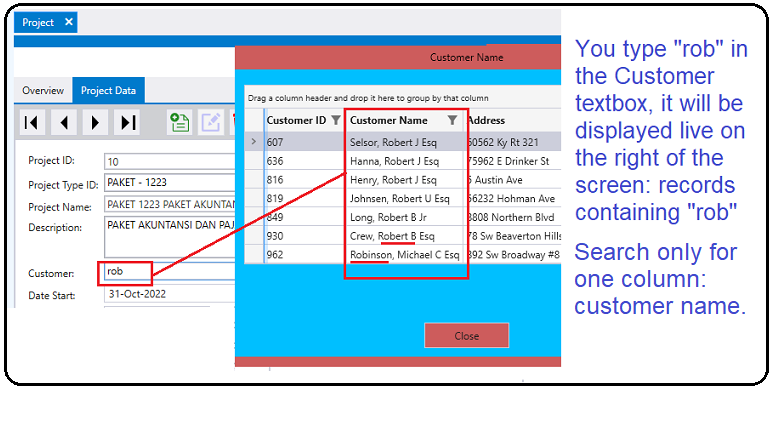Open the Customer ID column filter
Screen dimensions: 778x424
[x=336, y=120]
